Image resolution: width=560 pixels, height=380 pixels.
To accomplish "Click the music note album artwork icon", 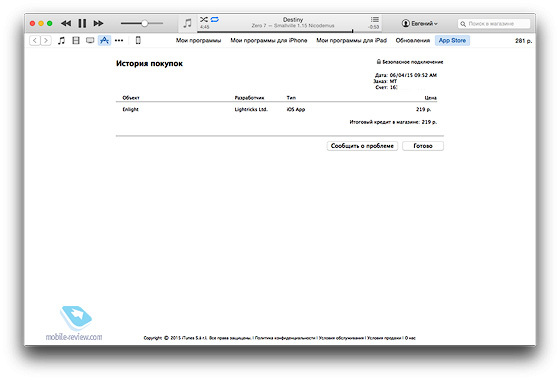I will (188, 24).
